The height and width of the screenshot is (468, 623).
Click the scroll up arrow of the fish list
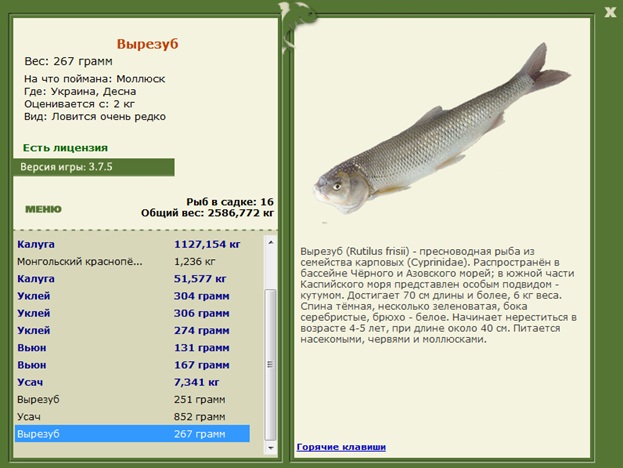point(271,242)
